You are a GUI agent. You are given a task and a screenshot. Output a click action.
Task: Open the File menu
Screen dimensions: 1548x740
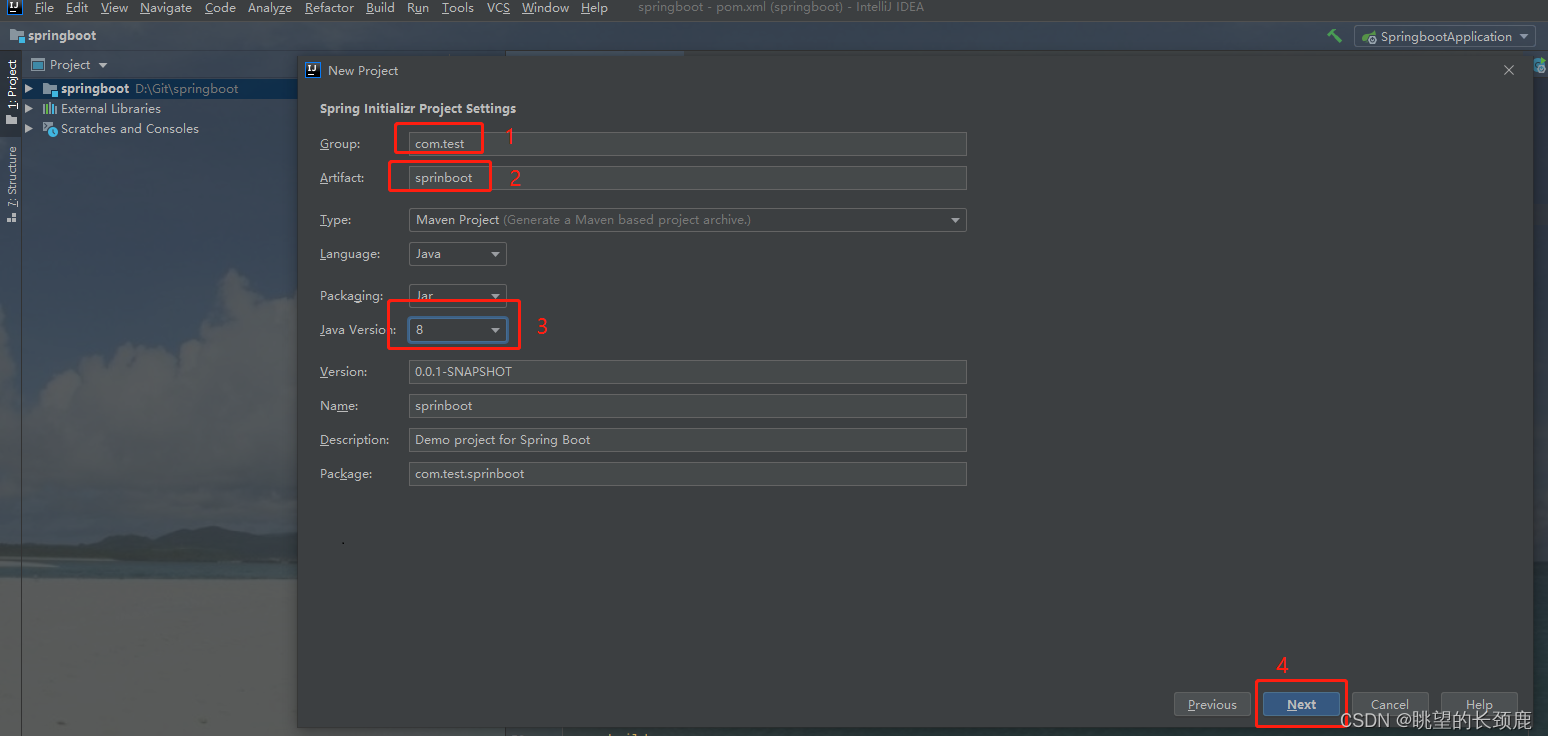[44, 8]
